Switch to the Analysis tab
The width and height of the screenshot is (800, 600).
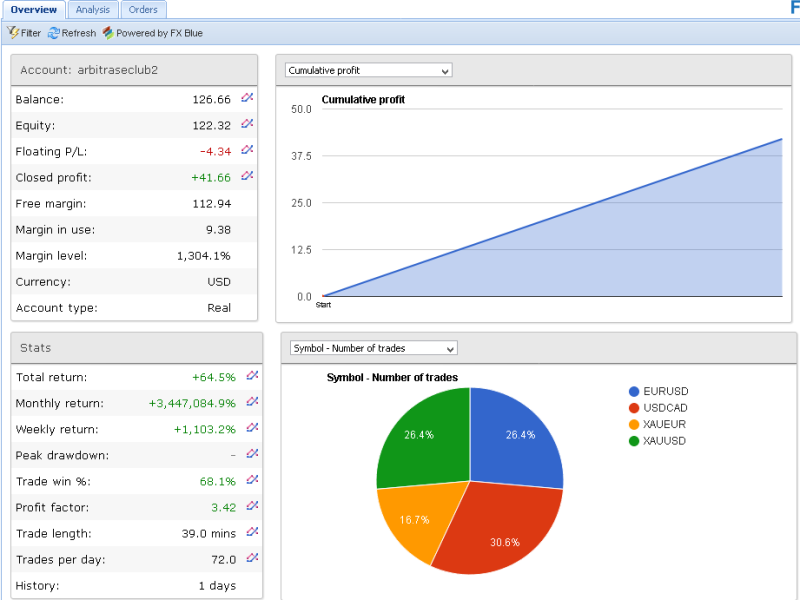[x=93, y=10]
